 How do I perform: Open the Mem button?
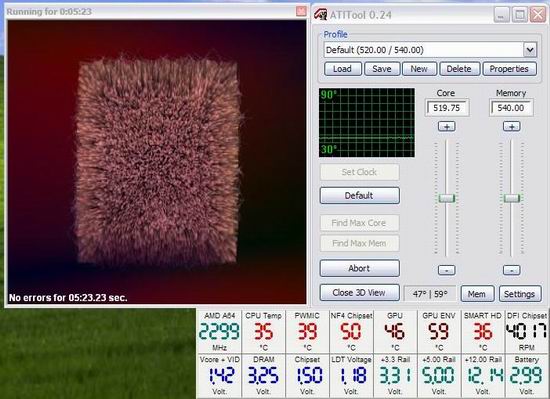(477, 294)
